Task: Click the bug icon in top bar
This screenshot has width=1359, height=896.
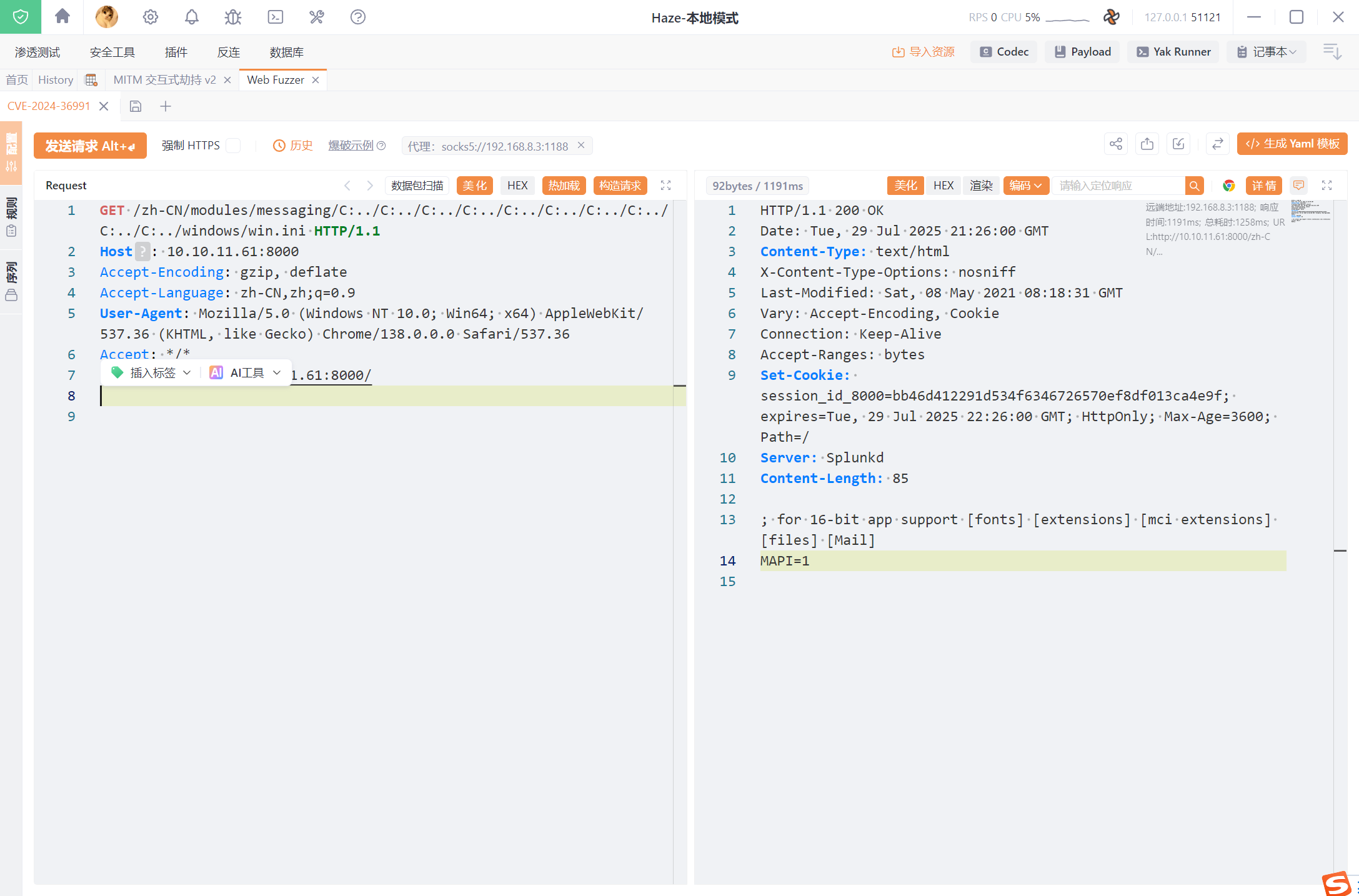Action: [x=233, y=17]
